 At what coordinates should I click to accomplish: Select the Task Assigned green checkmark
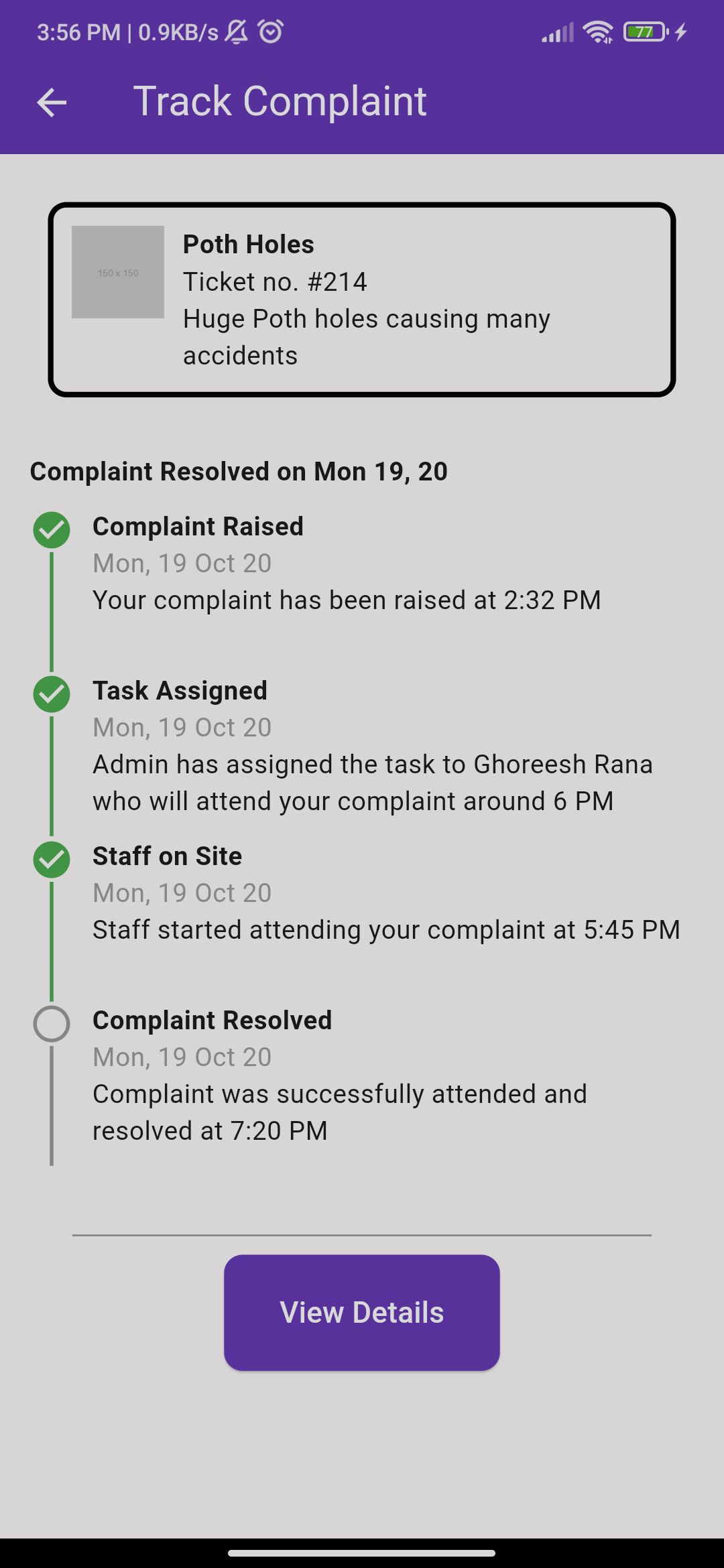pos(52,694)
